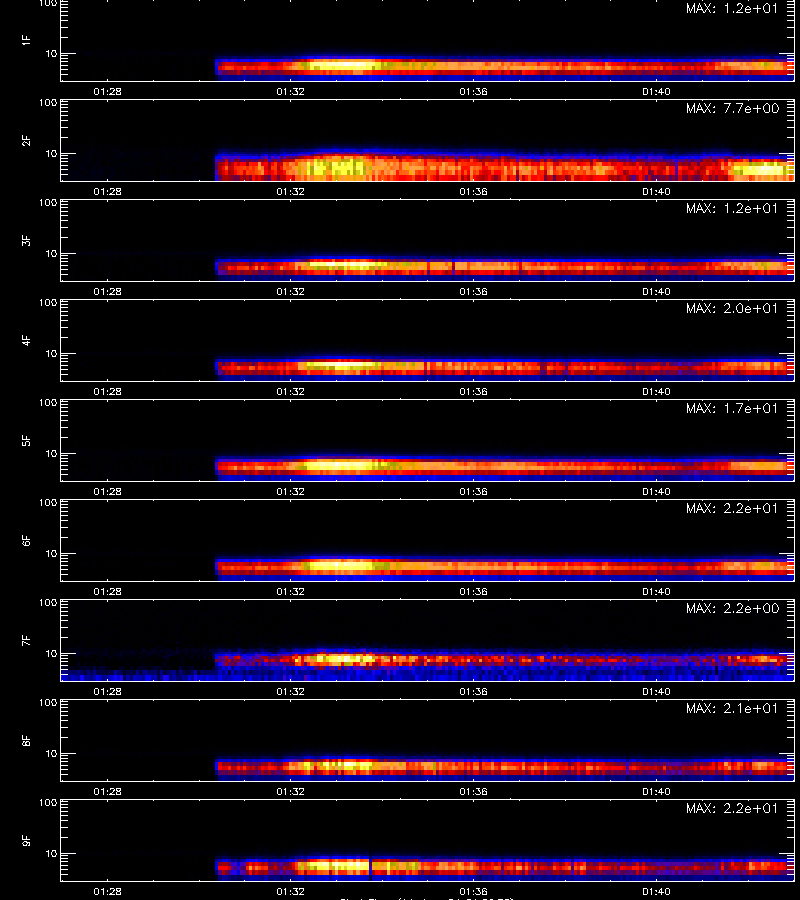Click the 'MAX: 1.2e+01' label in panel 1F
This screenshot has height=900, width=800.
pyautogui.click(x=732, y=9)
